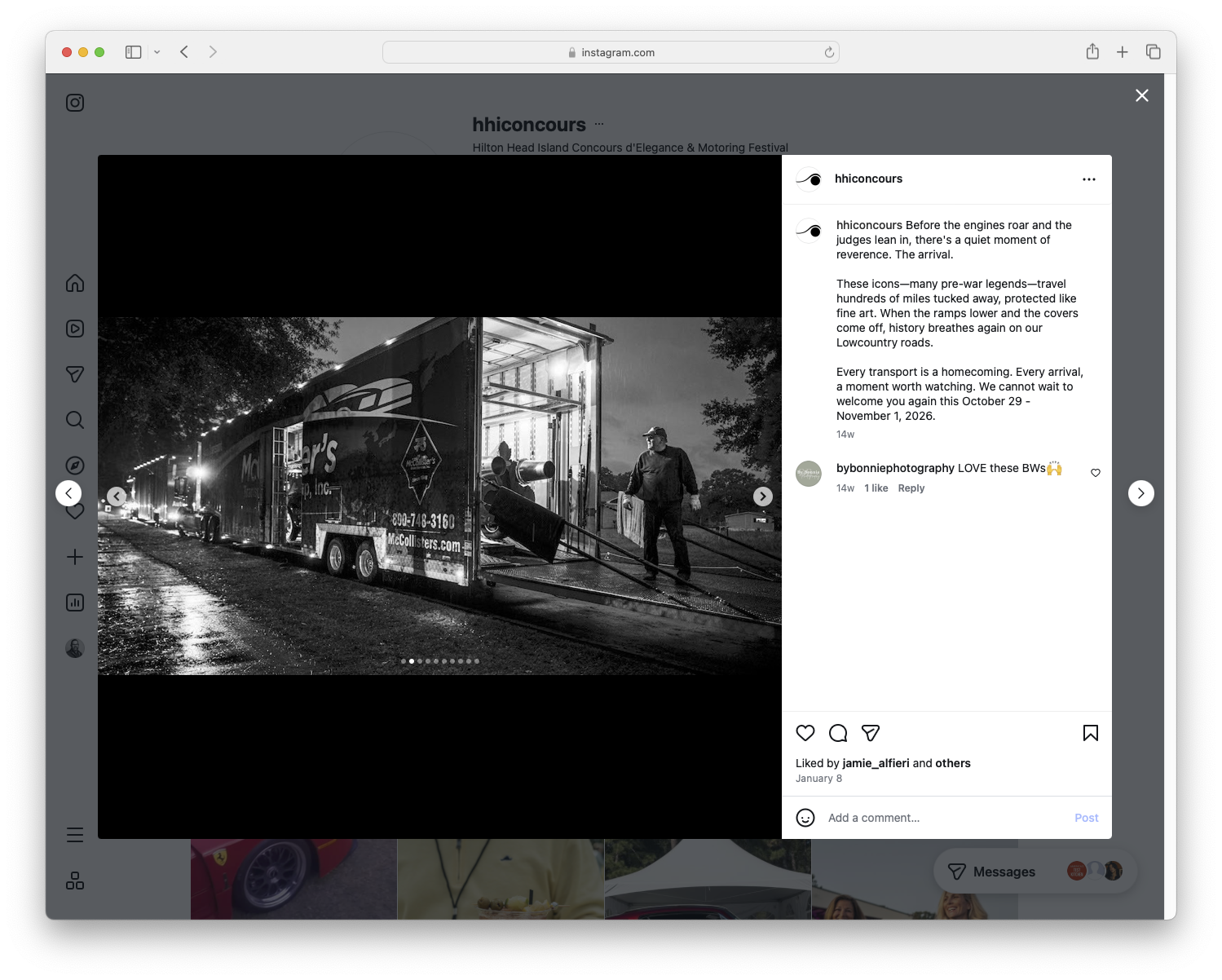This screenshot has width=1222, height=980.
Task: Open the Search panel
Action: pyautogui.click(x=74, y=419)
